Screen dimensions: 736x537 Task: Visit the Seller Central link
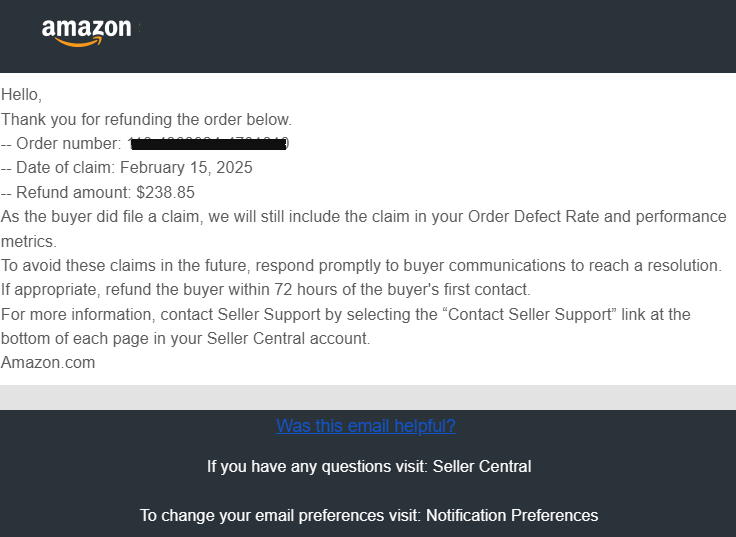(482, 467)
